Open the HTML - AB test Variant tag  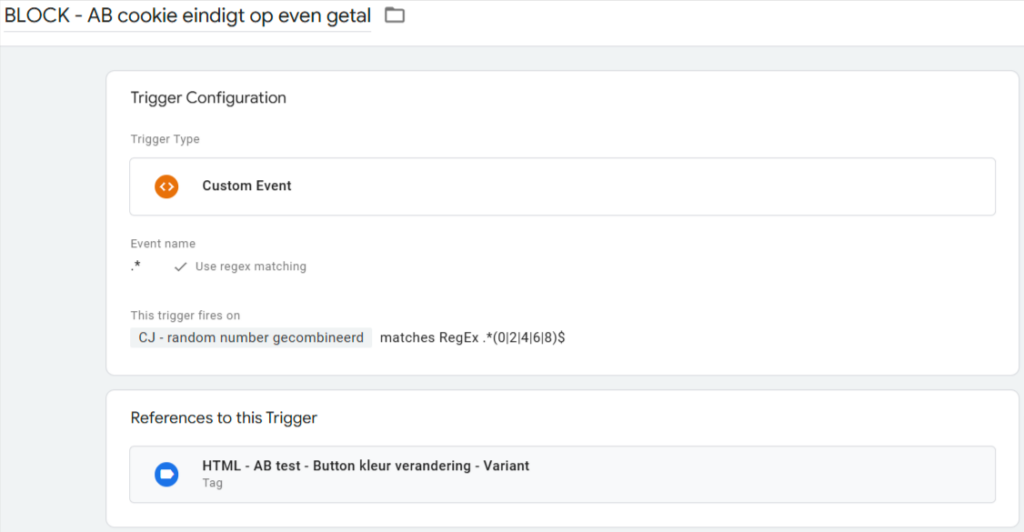pos(562,475)
